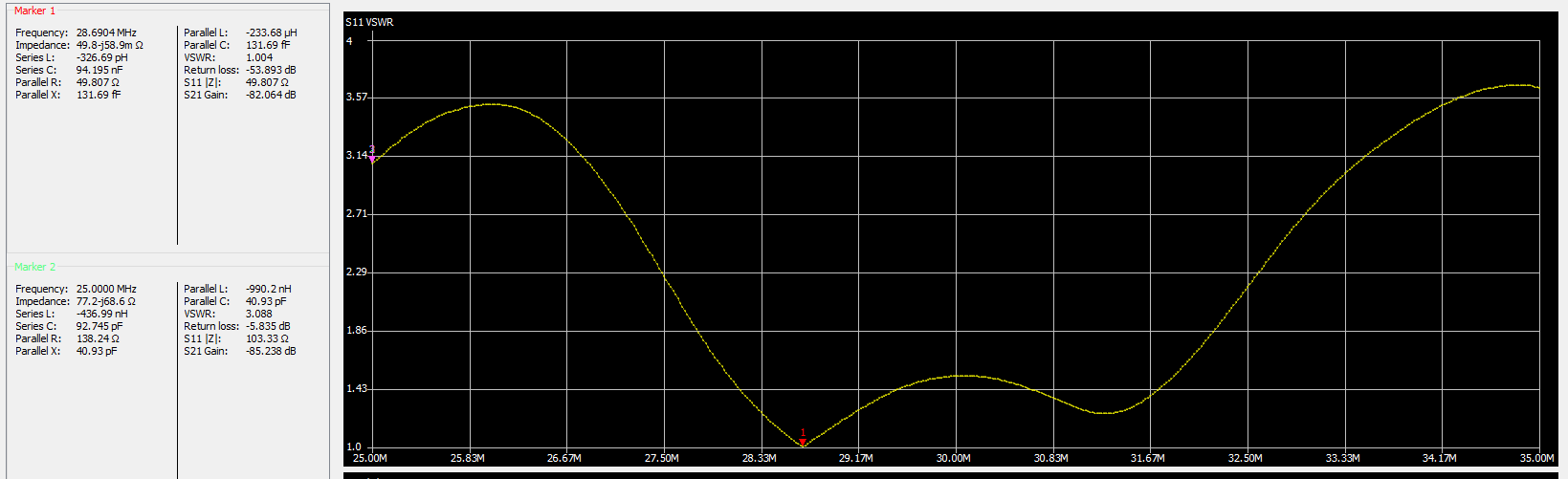Click the 35.00M frequency axis label
Viewport: 1568px width, 479px height.
tap(1537, 458)
